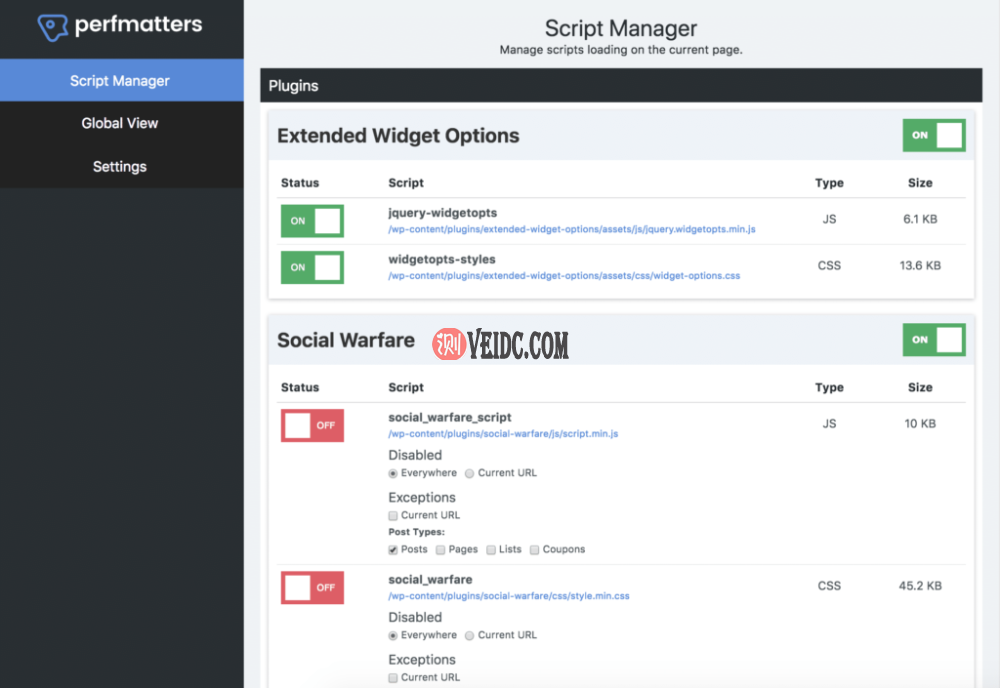Viewport: 1000px width, 688px height.
Task: Select Current URL radio for social_warfare_script
Action: 470,473
